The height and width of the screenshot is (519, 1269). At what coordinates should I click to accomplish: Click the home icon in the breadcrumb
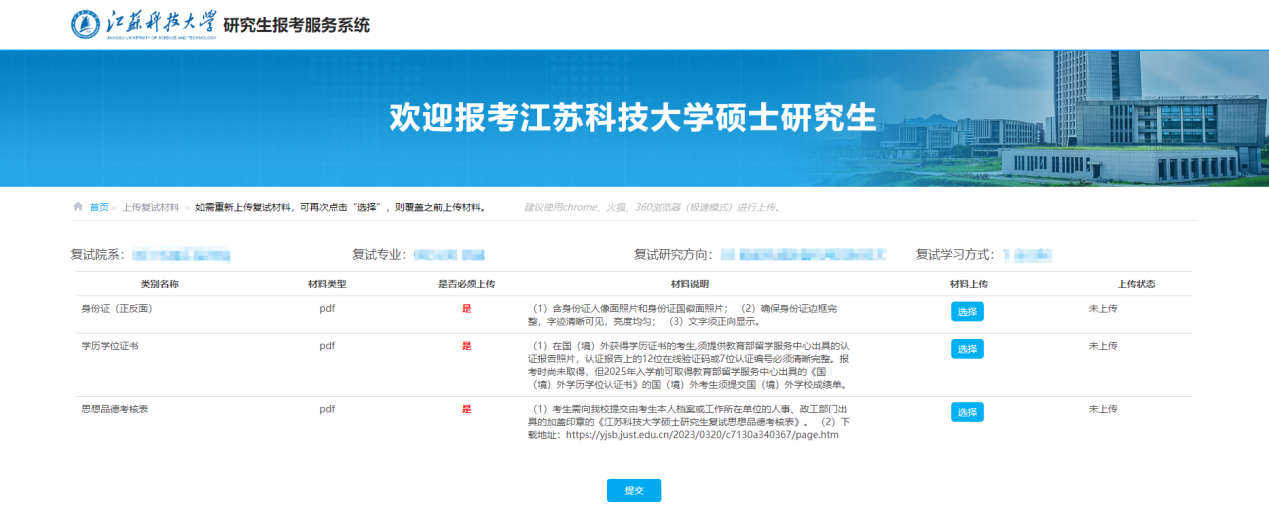click(x=78, y=207)
